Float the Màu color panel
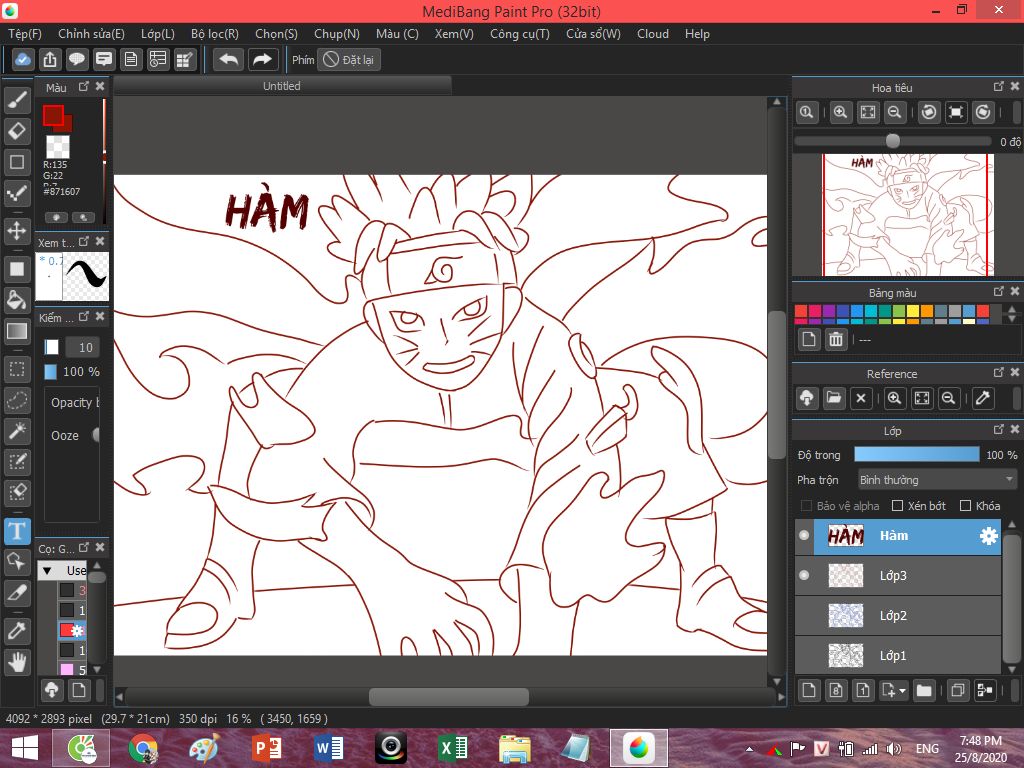Screen dimensions: 1024x768 click(84, 86)
